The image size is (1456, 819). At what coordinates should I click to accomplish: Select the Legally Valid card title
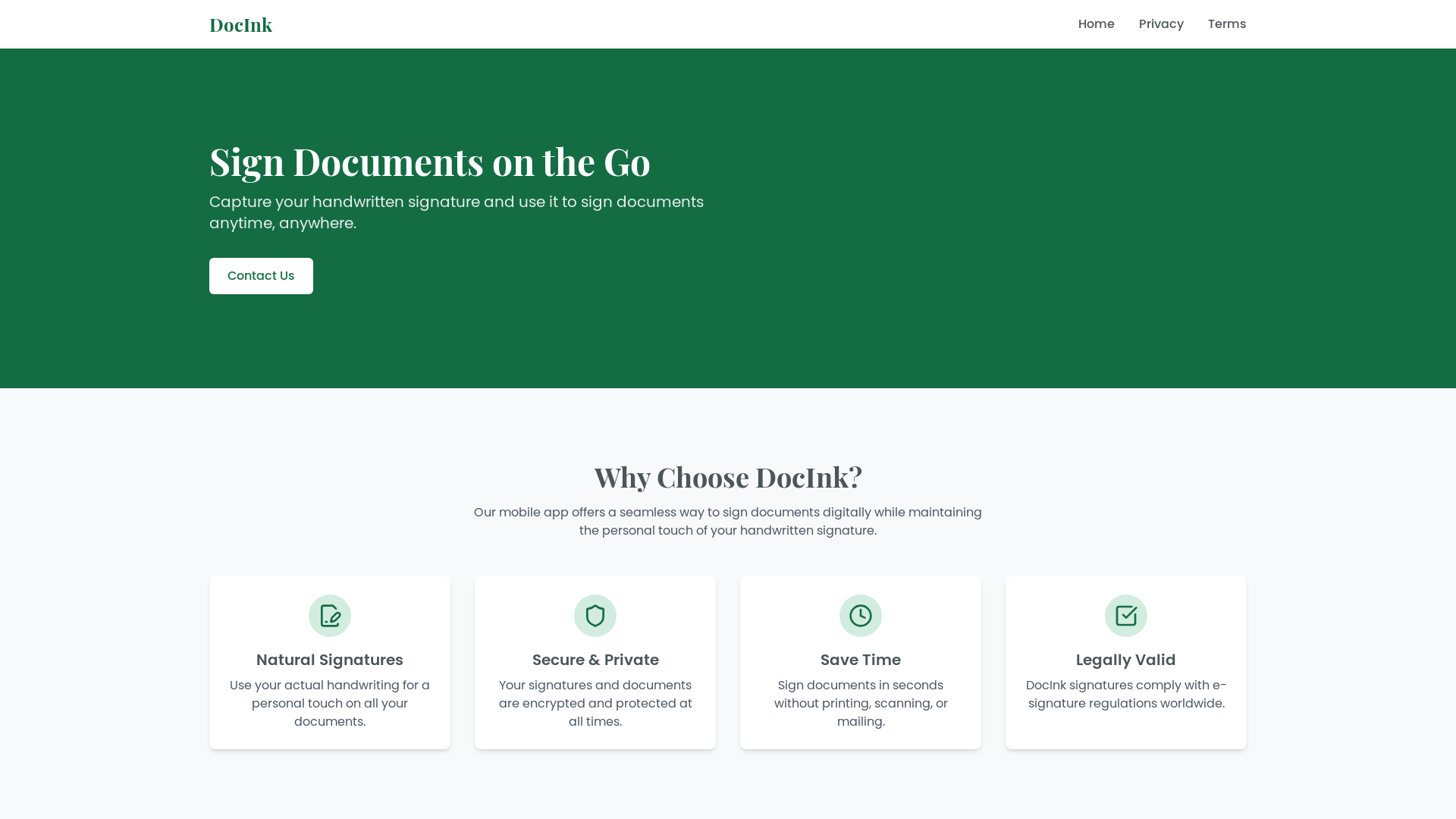[x=1126, y=660]
